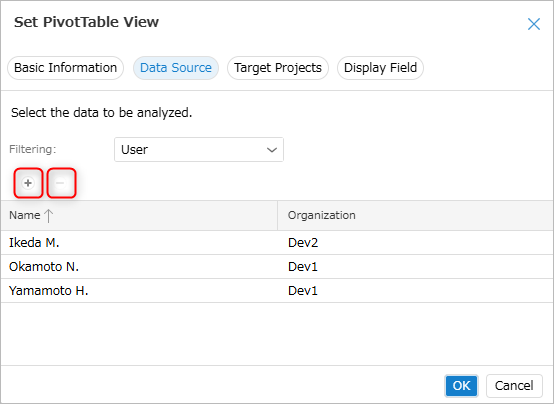Click Dev1 cell in Okamoto N. row
Screen dimensions: 554x404
[x=303, y=267]
